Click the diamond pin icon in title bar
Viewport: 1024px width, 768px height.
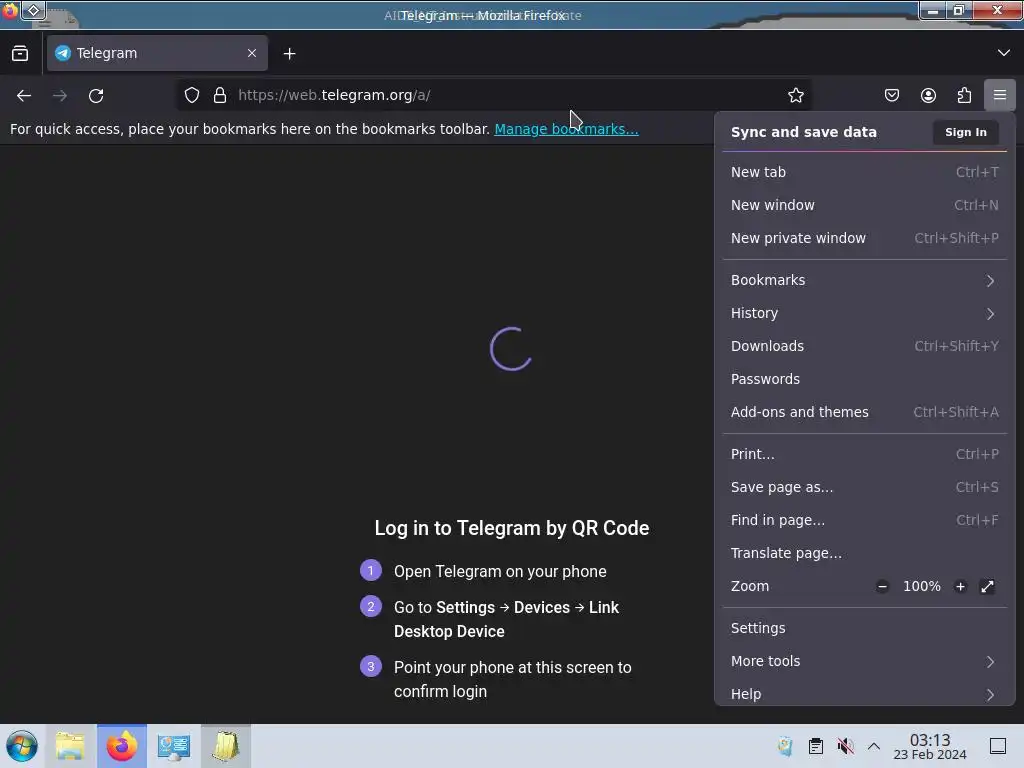coord(33,10)
